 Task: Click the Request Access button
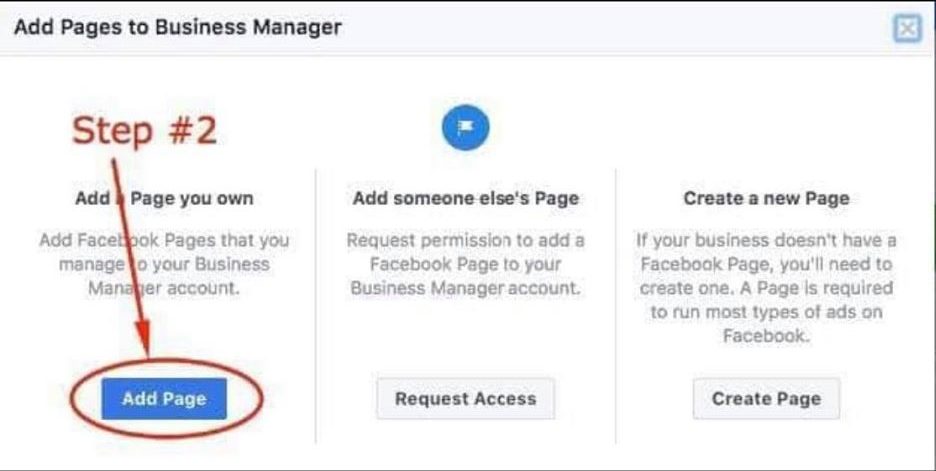point(466,399)
